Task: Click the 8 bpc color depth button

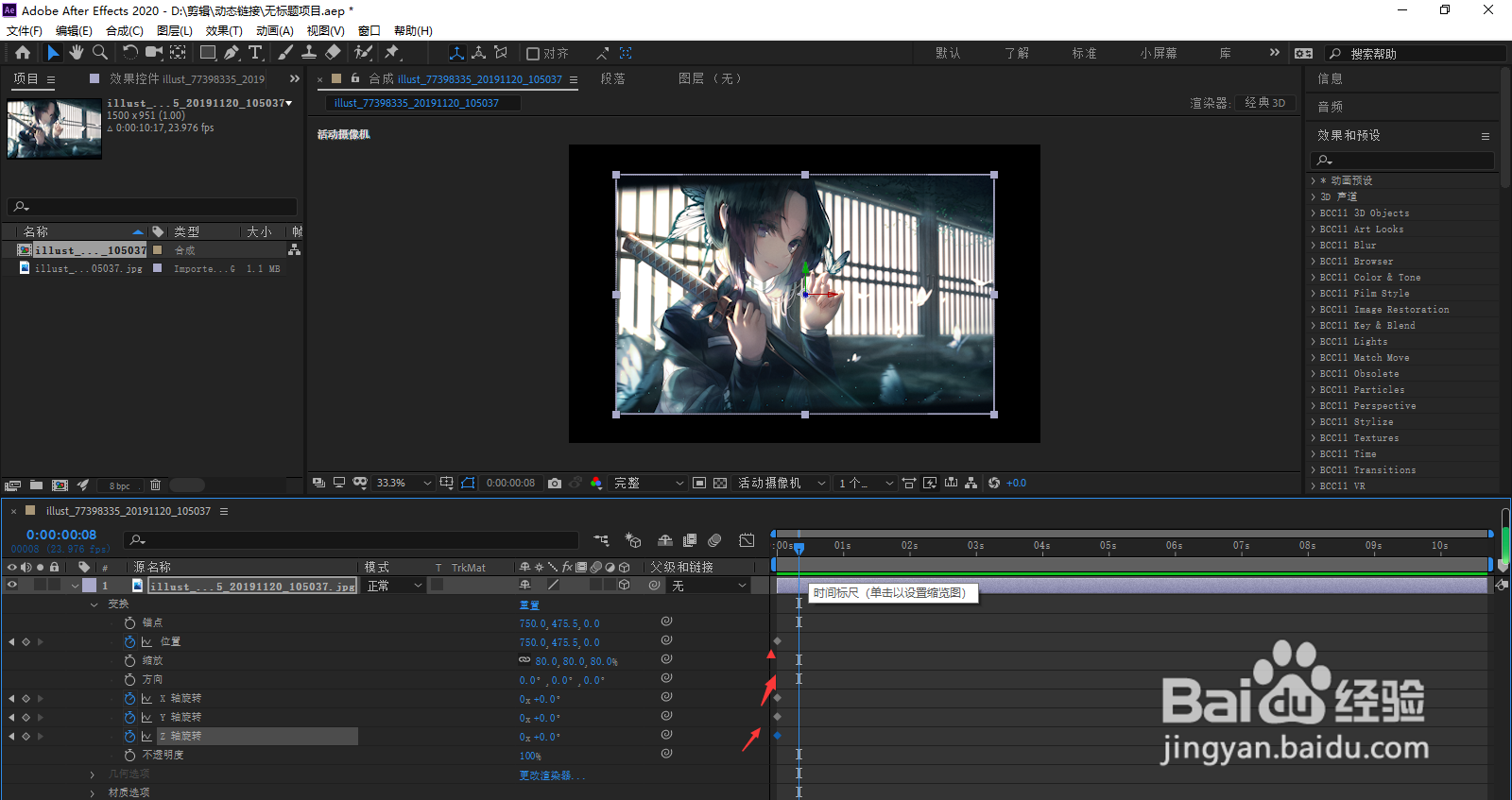Action: point(119,485)
